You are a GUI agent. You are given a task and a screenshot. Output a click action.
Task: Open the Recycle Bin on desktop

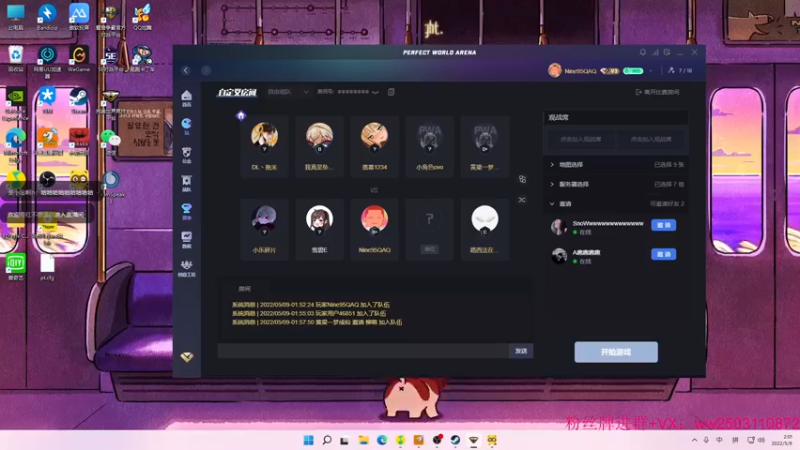pos(15,58)
